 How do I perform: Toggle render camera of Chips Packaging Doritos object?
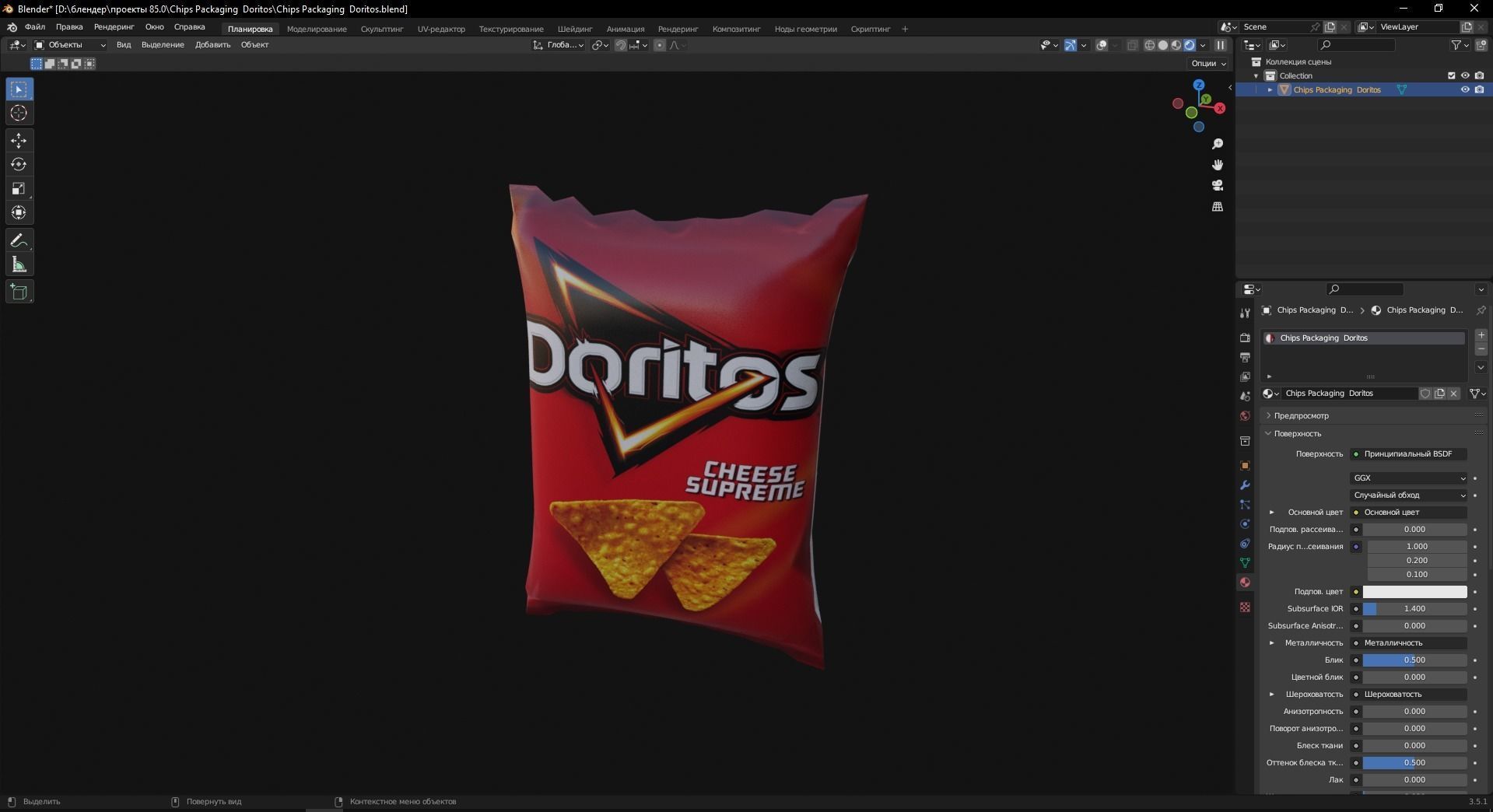(x=1479, y=89)
